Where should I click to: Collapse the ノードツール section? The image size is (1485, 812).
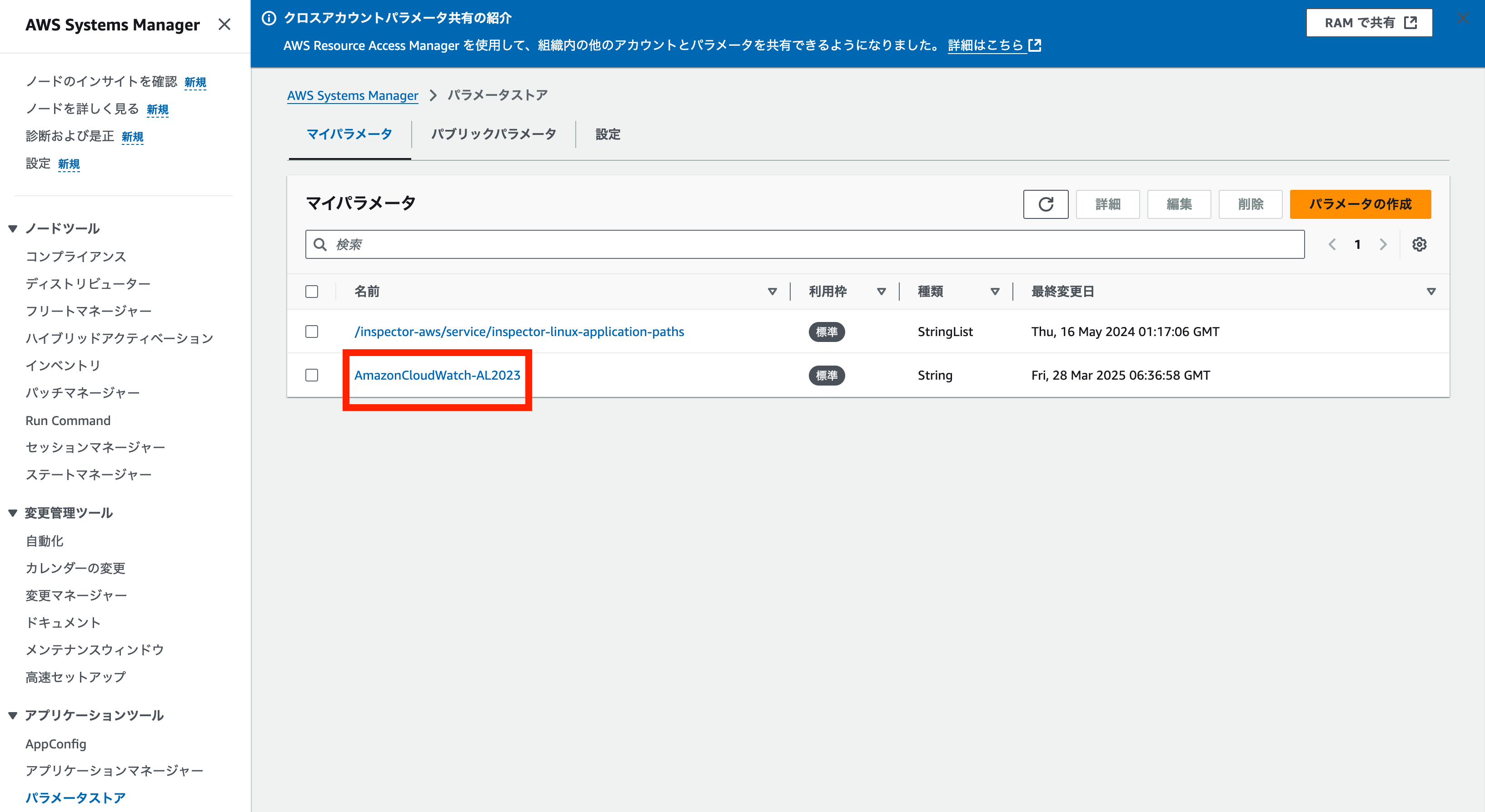(13, 229)
